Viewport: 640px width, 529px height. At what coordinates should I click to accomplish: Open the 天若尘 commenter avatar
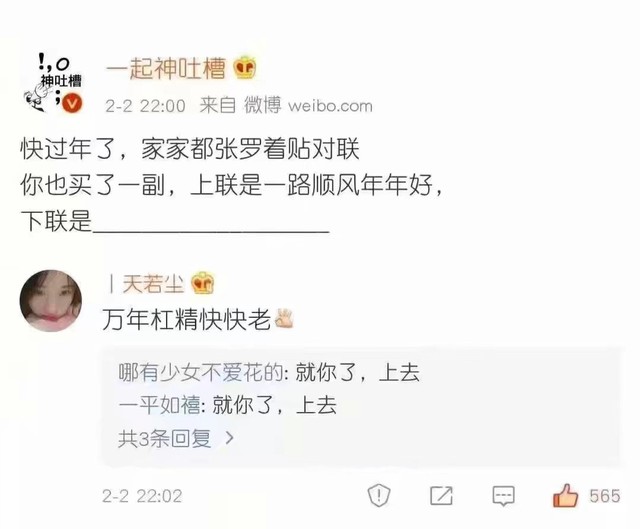pyautogui.click(x=51, y=300)
